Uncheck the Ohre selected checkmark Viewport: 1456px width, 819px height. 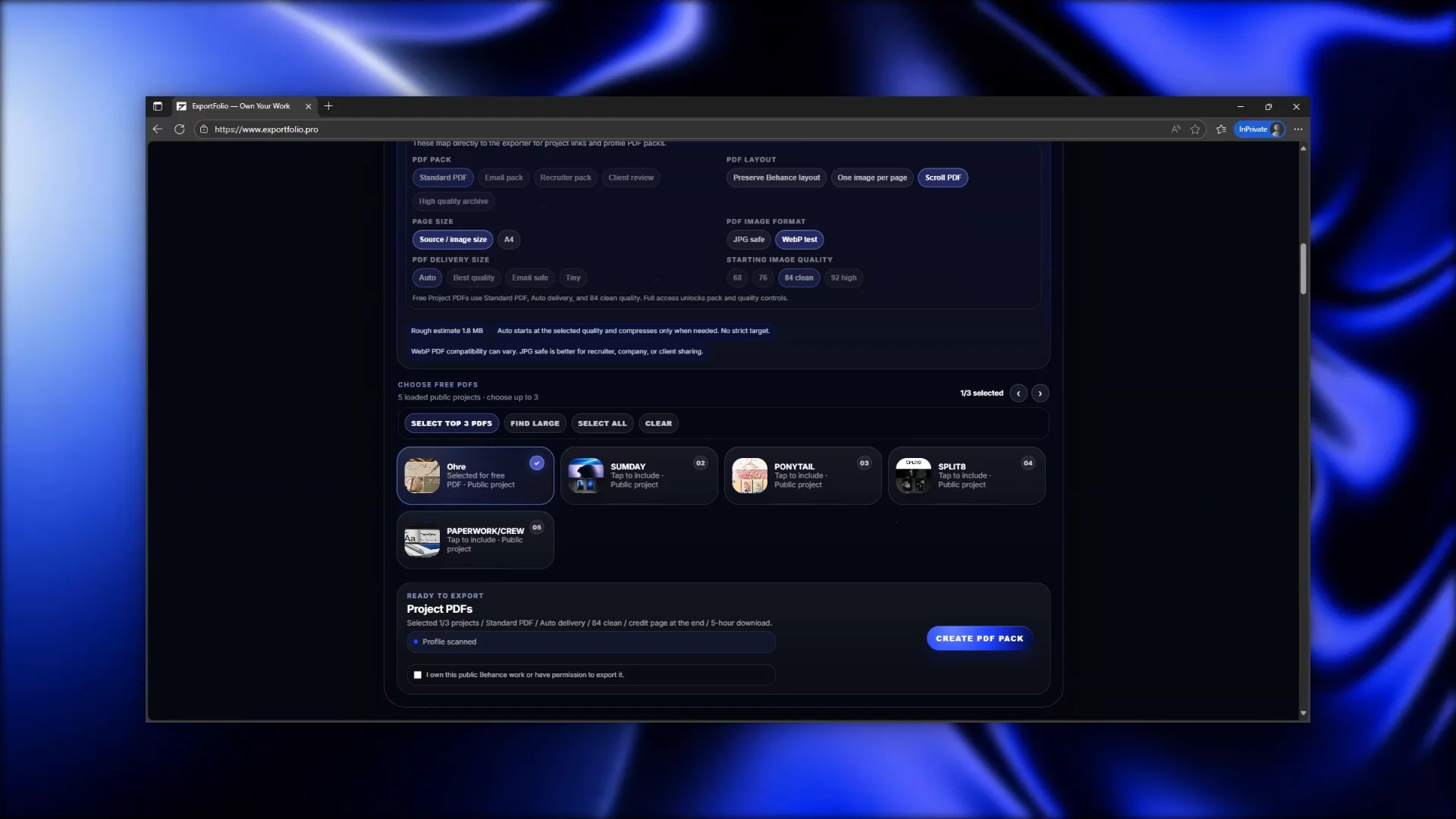(x=537, y=463)
